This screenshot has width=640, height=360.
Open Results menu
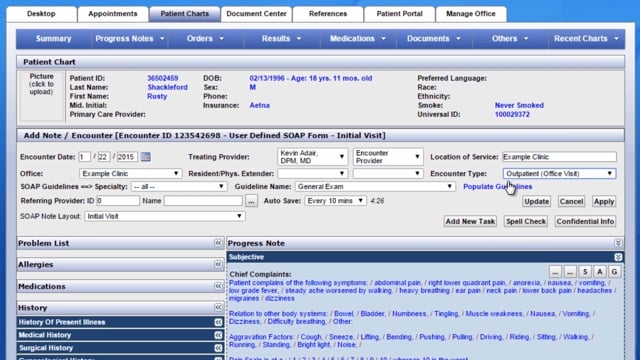coord(281,39)
